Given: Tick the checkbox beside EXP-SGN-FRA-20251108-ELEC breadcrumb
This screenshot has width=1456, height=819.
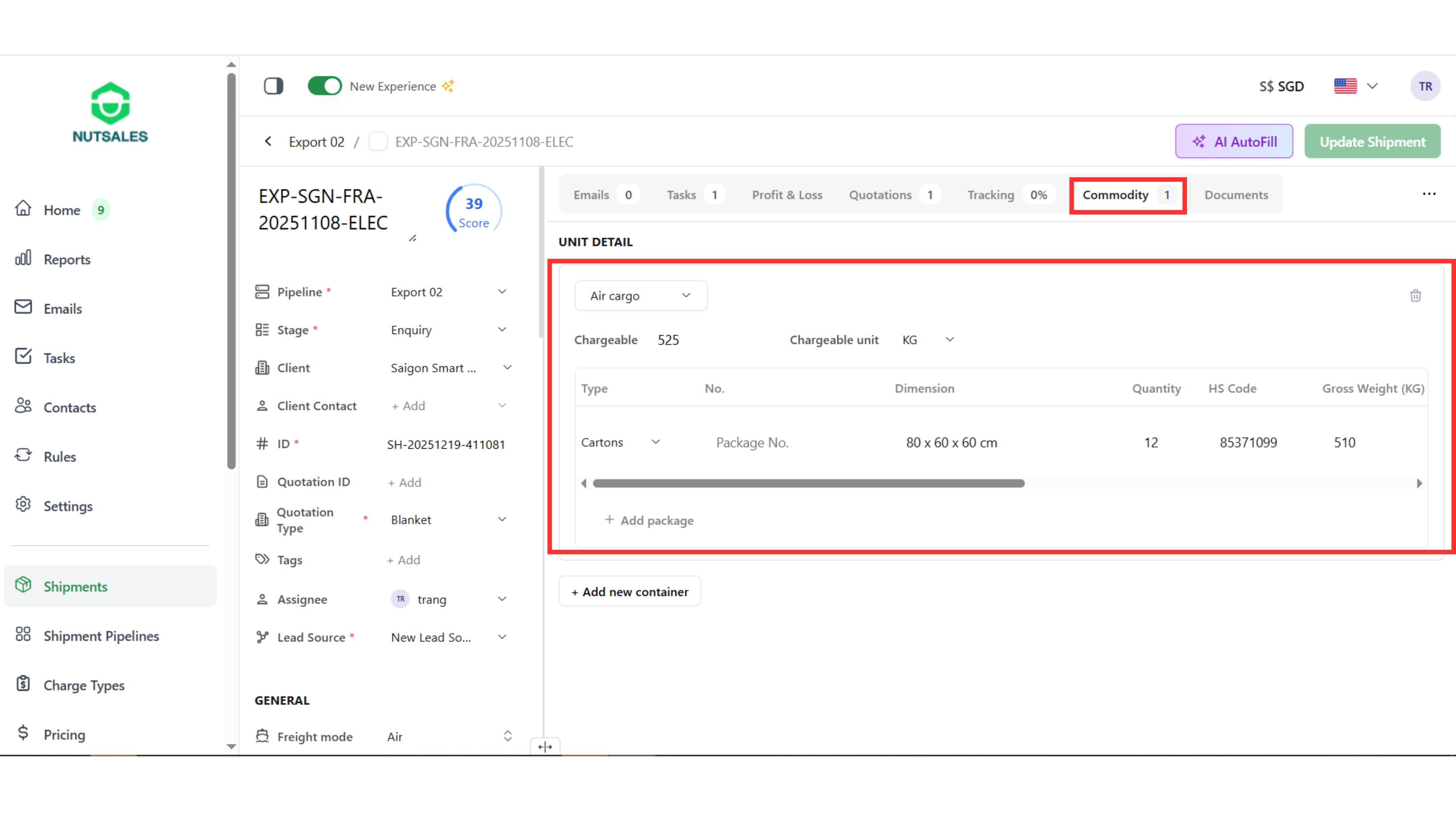Looking at the screenshot, I should pyautogui.click(x=377, y=141).
